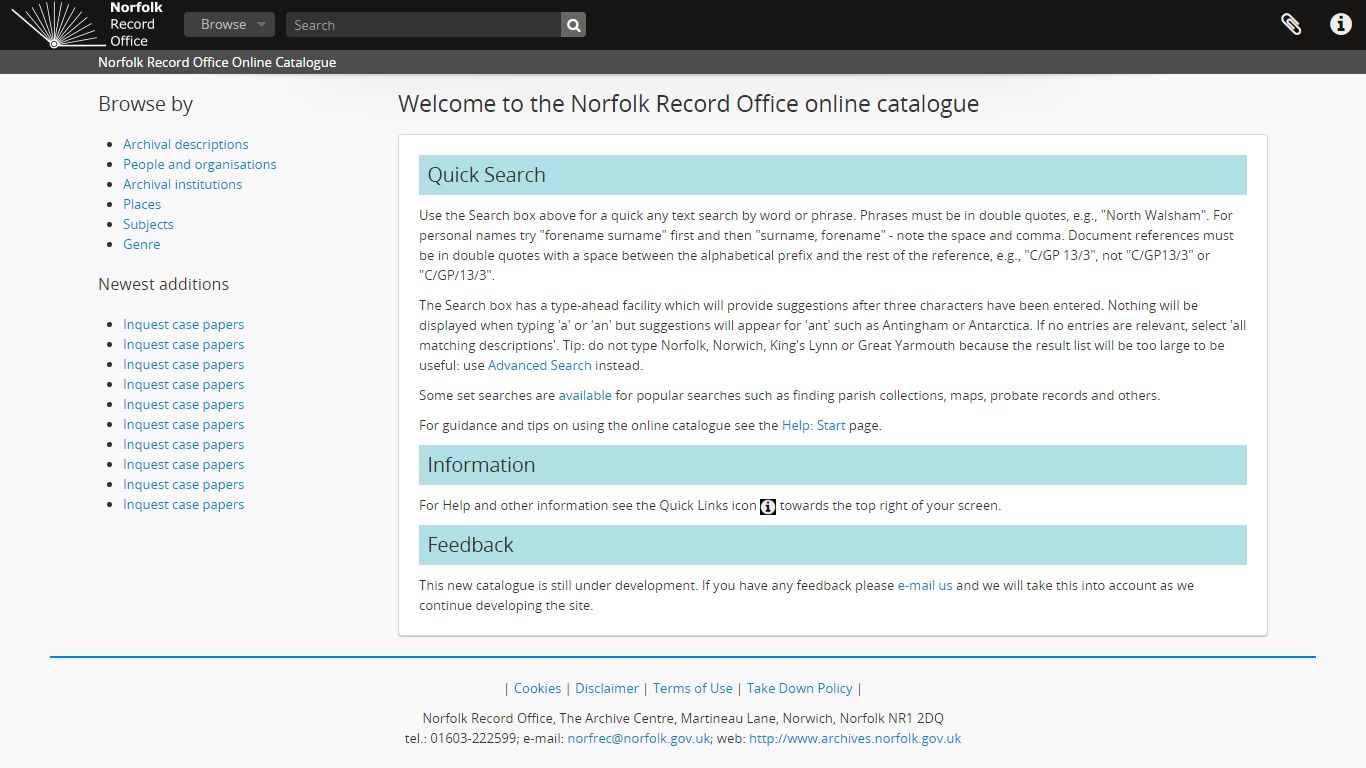
Task: Browse by Archival descriptions
Action: pos(186,144)
